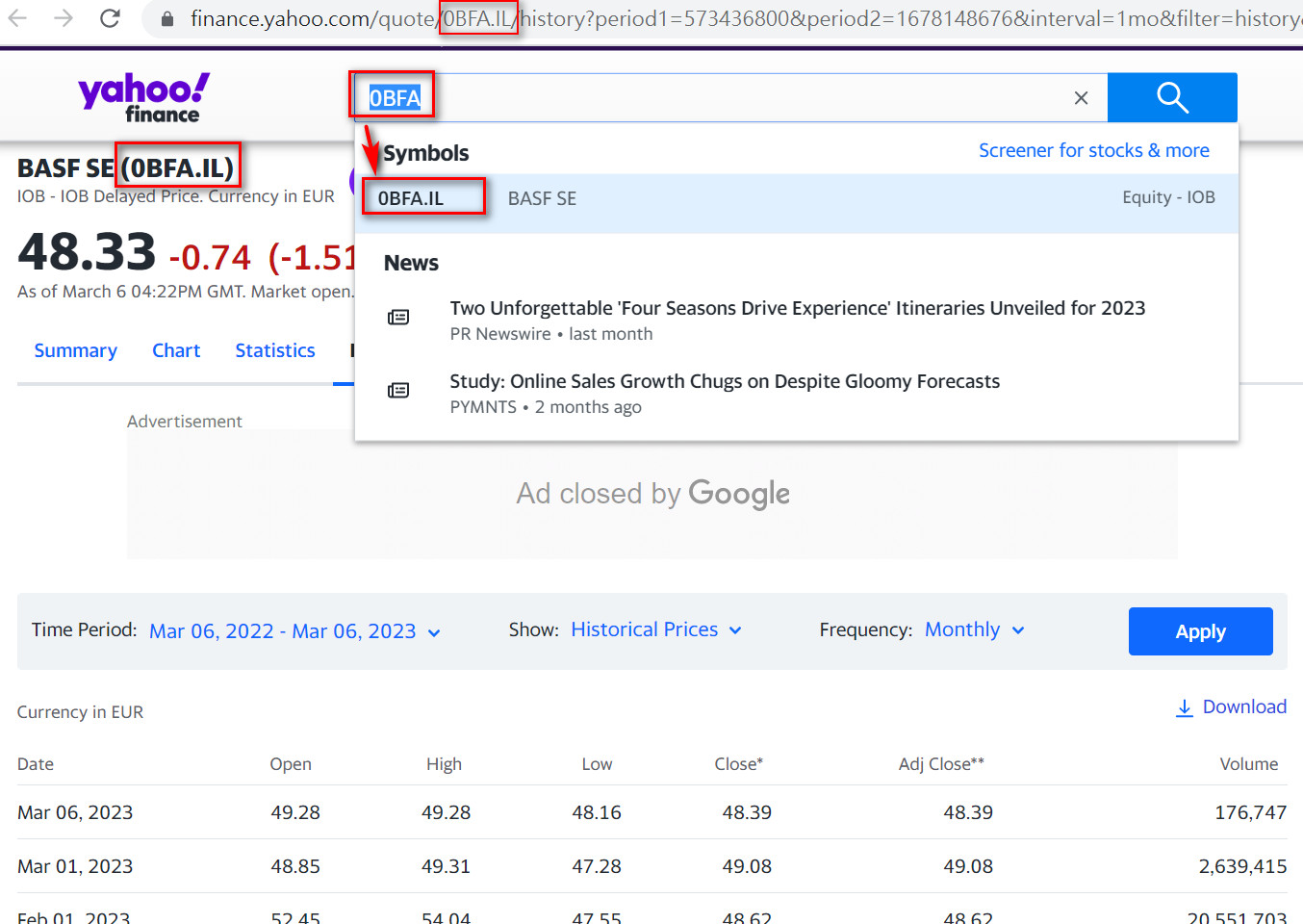Image resolution: width=1303 pixels, height=924 pixels.
Task: Expand the Time Period date range dropdown
Action: click(x=295, y=631)
